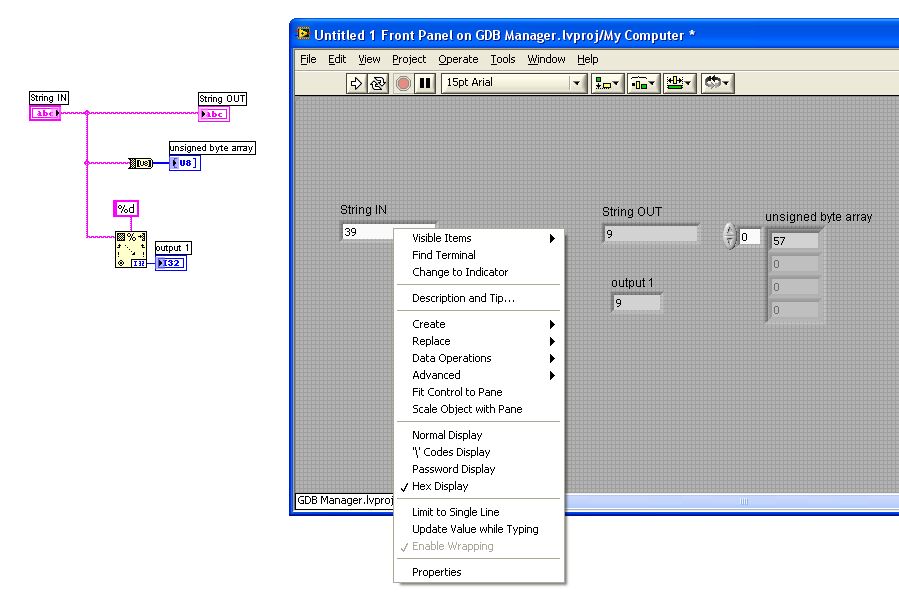The image size is (899, 607).
Task: Open the 15pt Arial font dropdown
Action: pos(513,83)
